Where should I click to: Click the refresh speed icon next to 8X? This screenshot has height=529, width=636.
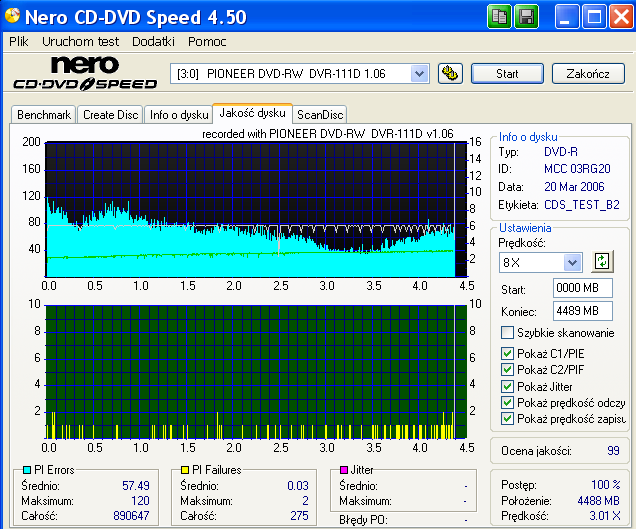[x=602, y=262]
